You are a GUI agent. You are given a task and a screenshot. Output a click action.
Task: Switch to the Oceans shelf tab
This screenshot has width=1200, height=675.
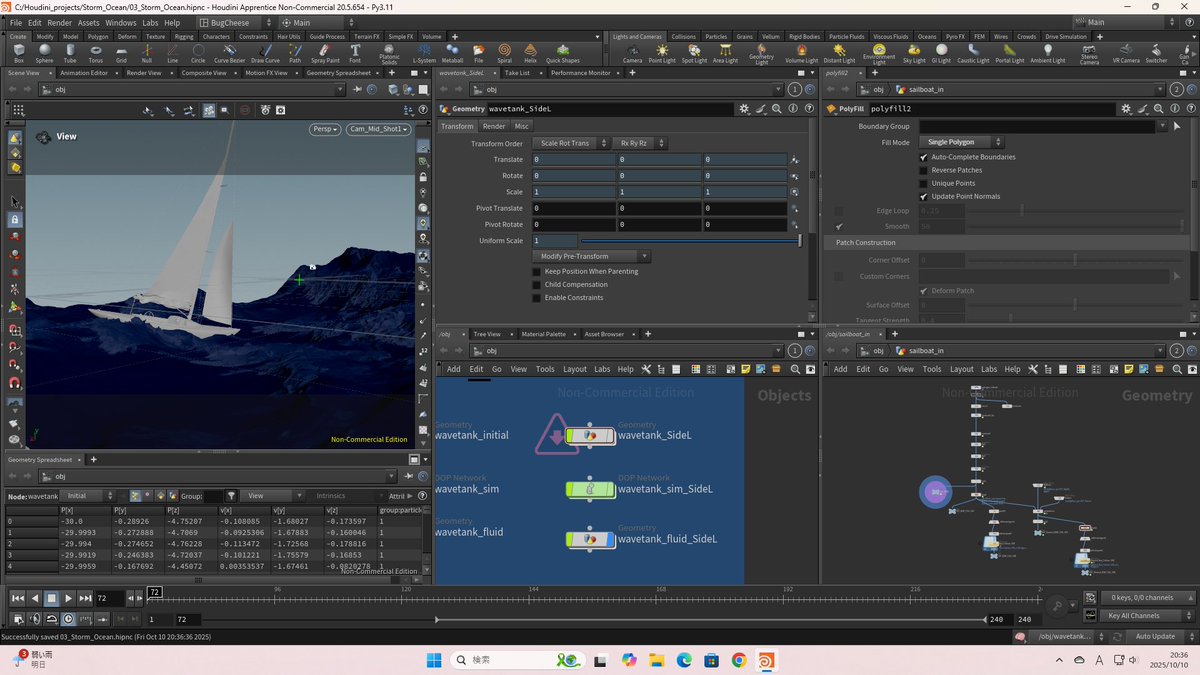pyautogui.click(x=927, y=37)
